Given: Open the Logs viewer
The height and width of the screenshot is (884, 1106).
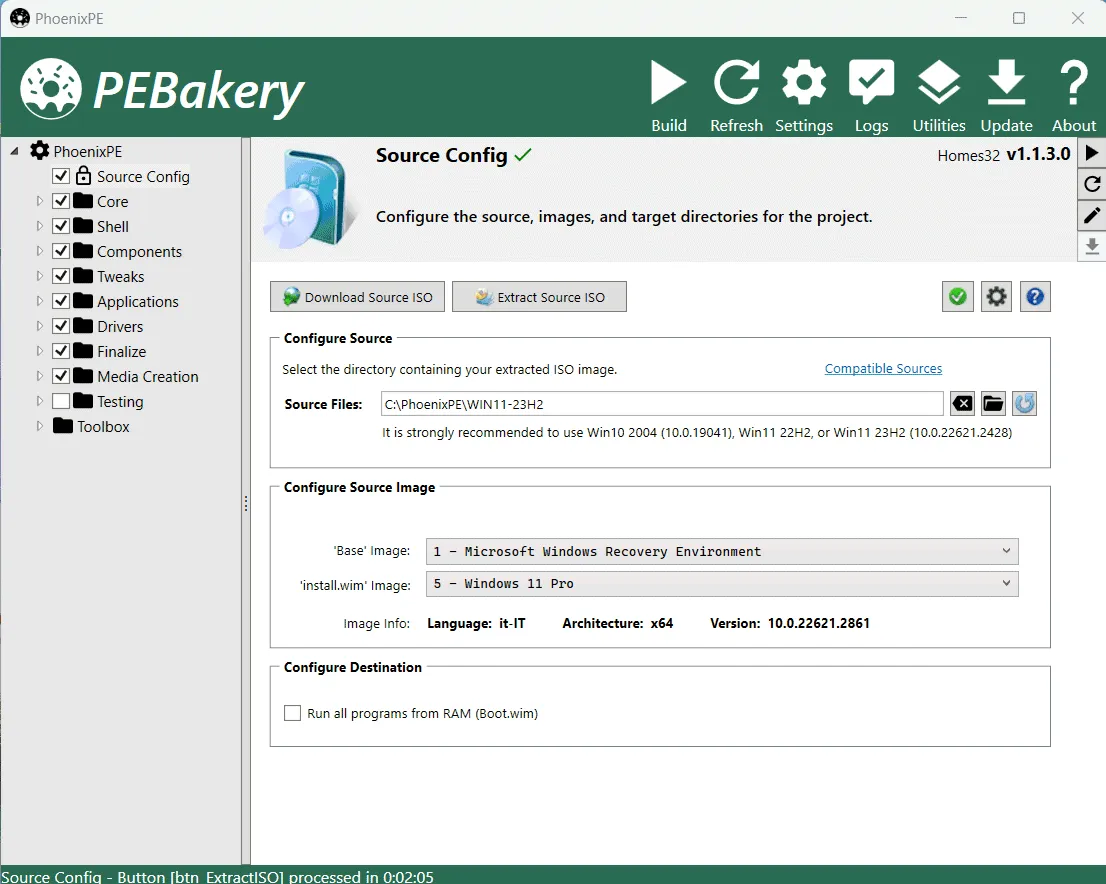Looking at the screenshot, I should point(871,84).
